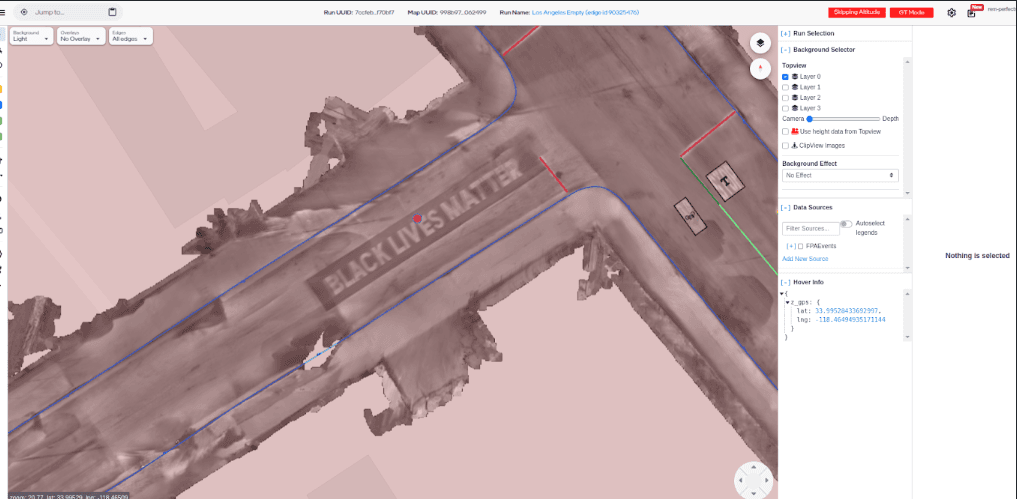Click the Topview heading text
The height and width of the screenshot is (499, 1017).
click(x=795, y=66)
